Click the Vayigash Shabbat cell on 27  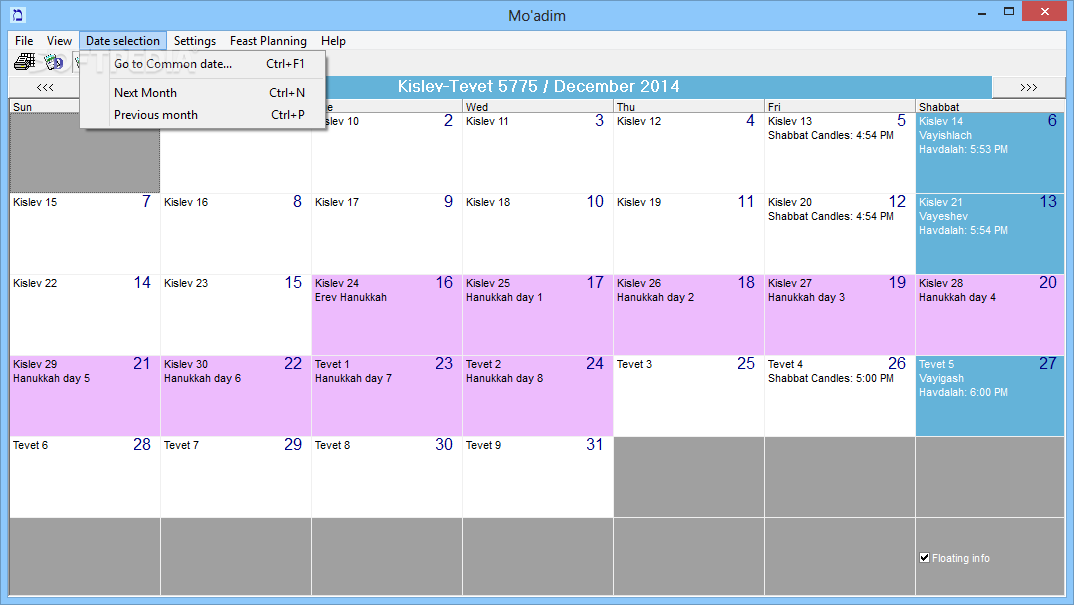coord(990,396)
